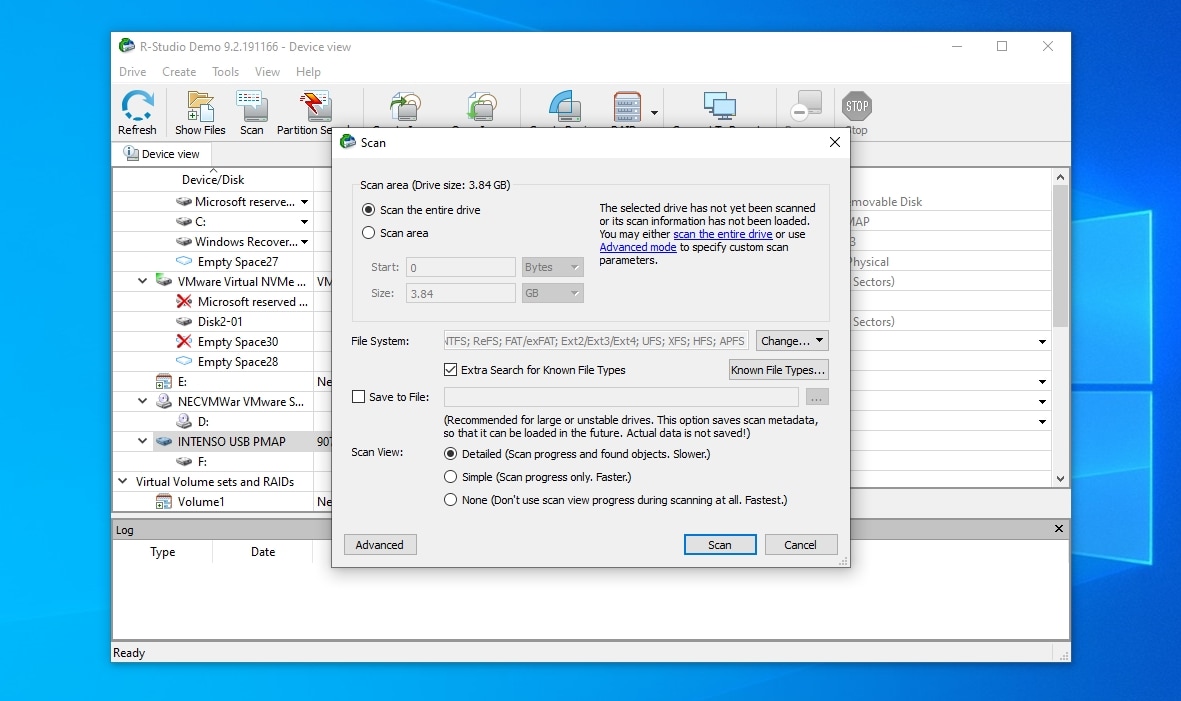Open the Create menu

(179, 72)
